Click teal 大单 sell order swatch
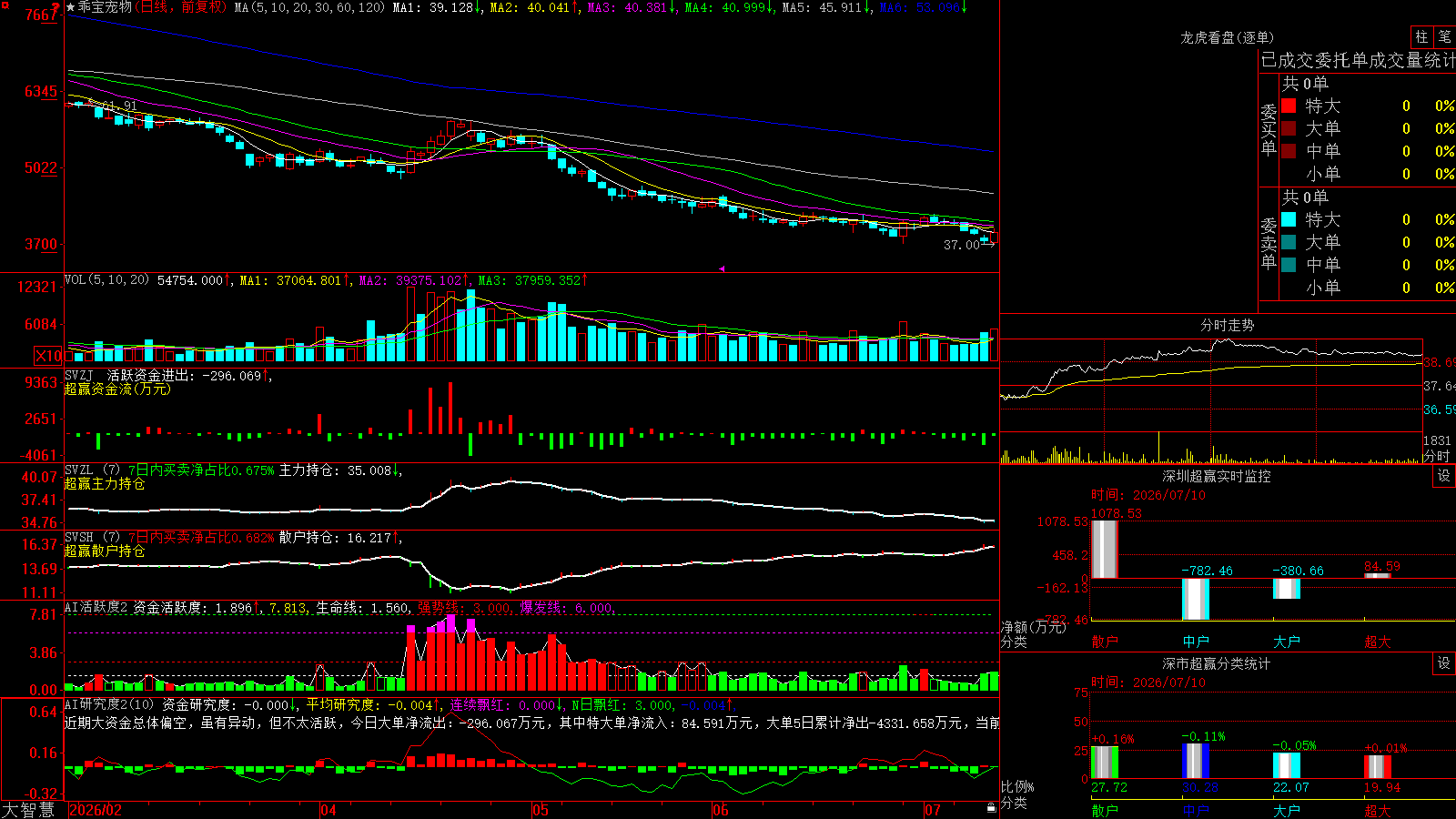The height and width of the screenshot is (819, 1456). coord(1289,242)
